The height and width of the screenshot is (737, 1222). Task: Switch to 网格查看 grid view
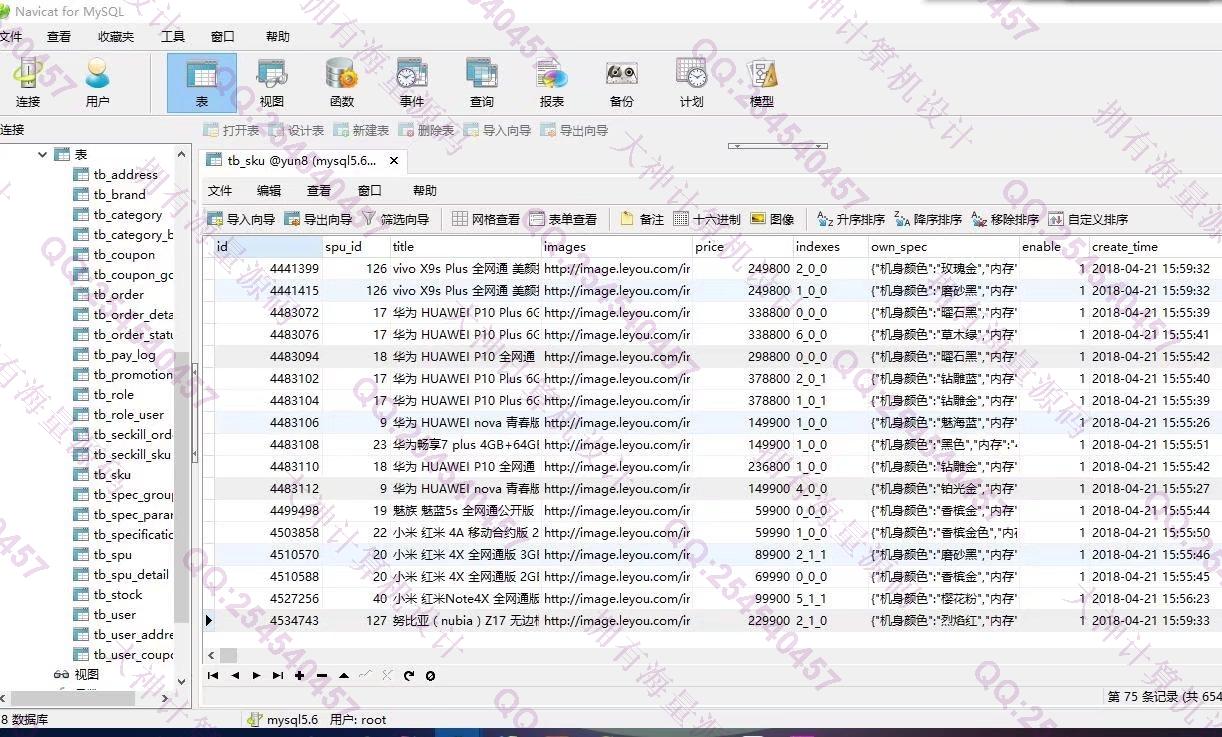coord(486,219)
